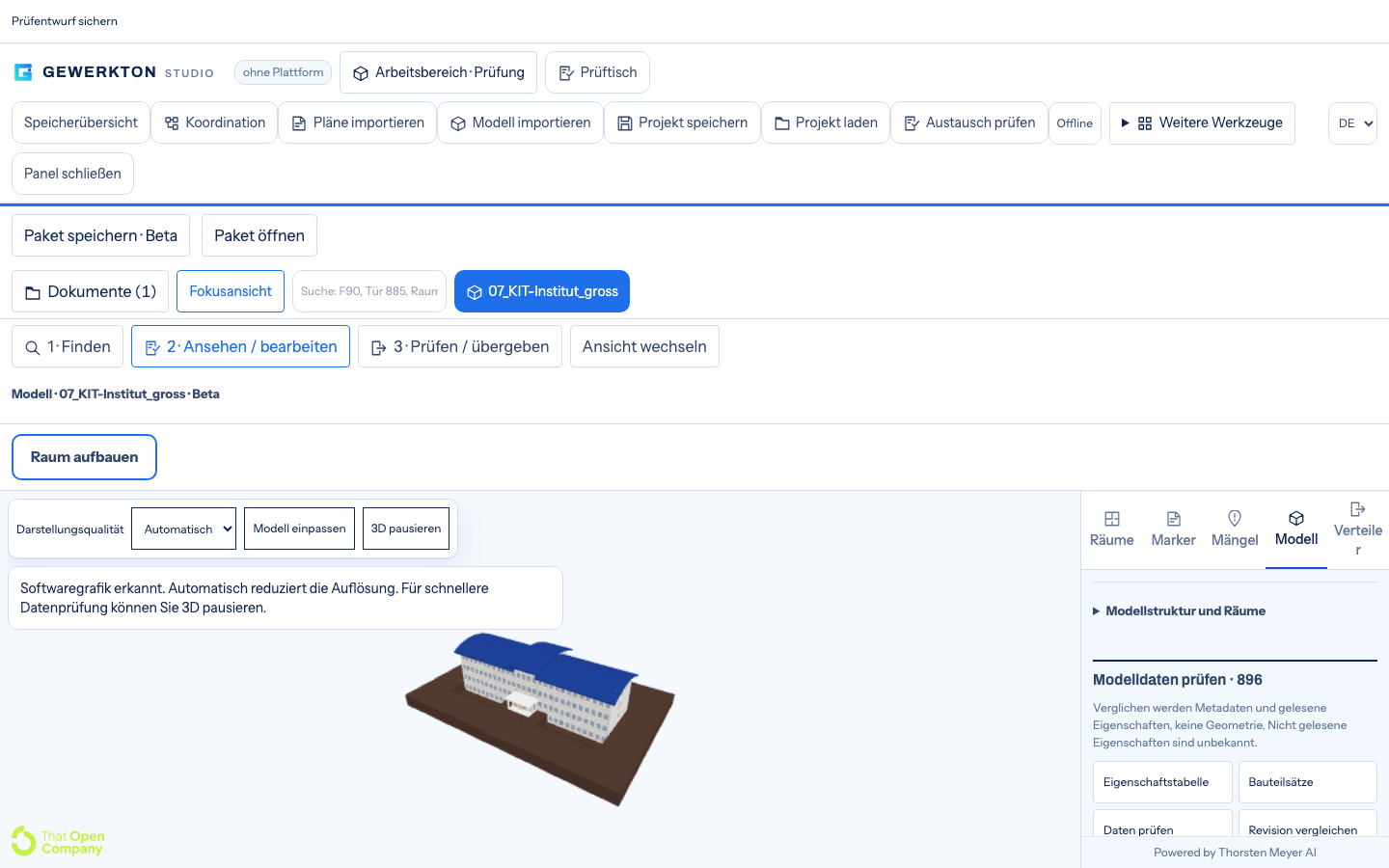The width and height of the screenshot is (1389, 868).
Task: Focus the Suche search field
Action: coord(369,291)
